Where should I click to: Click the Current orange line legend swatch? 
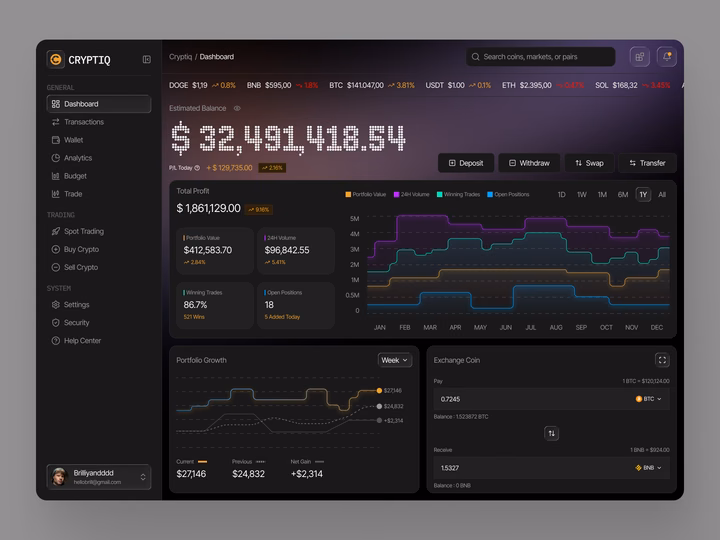(202, 461)
